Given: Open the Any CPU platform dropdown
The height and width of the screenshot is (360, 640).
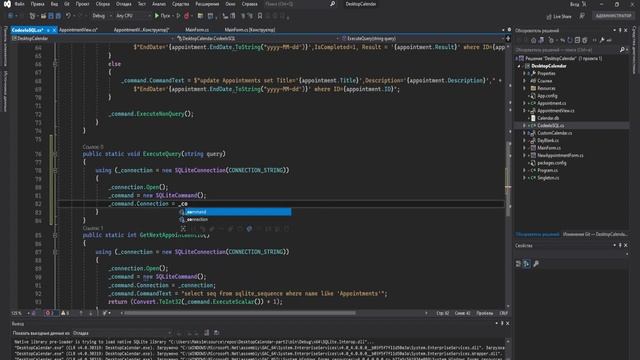Looking at the screenshot, I should pos(132,16).
